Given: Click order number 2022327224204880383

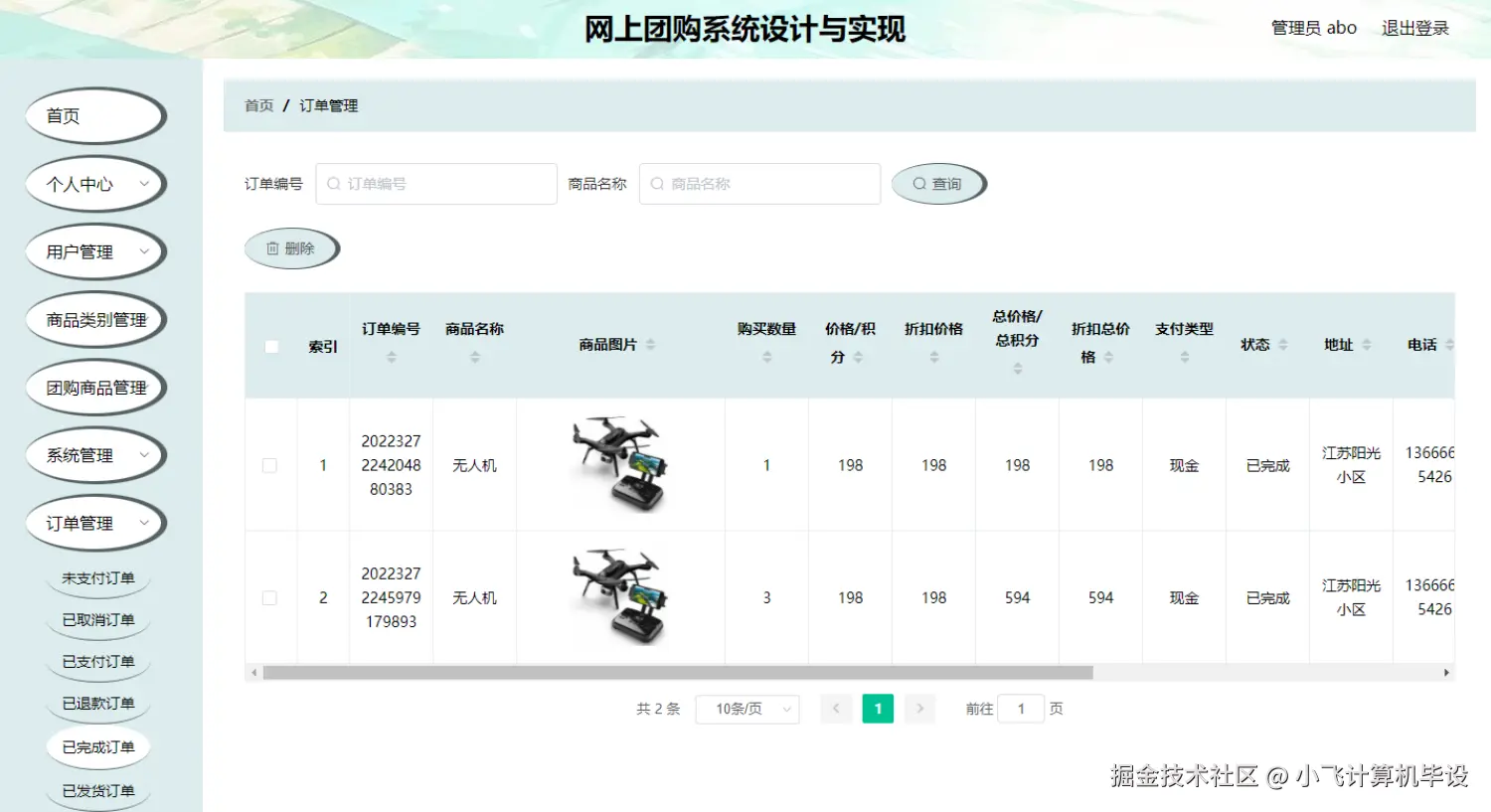Looking at the screenshot, I should click(391, 465).
